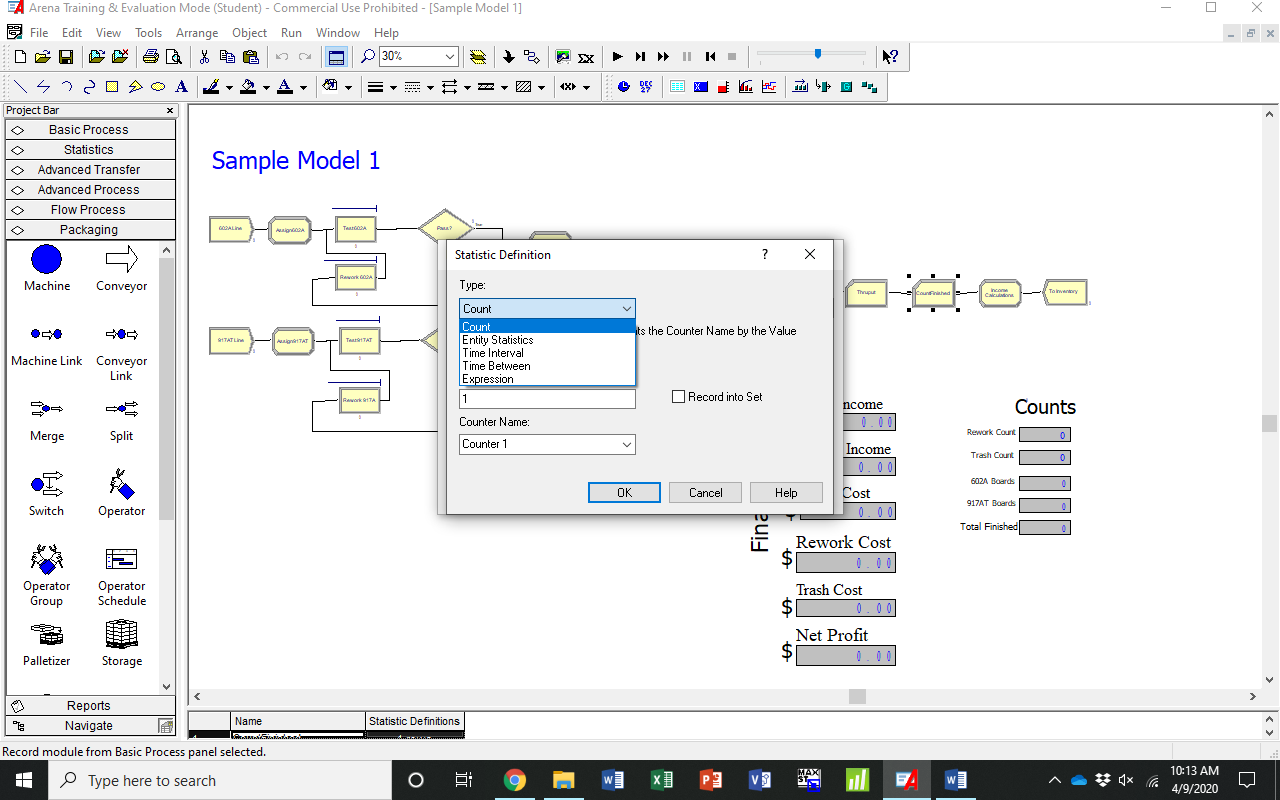
Task: Open the Type dropdown showing Count
Action: point(547,309)
